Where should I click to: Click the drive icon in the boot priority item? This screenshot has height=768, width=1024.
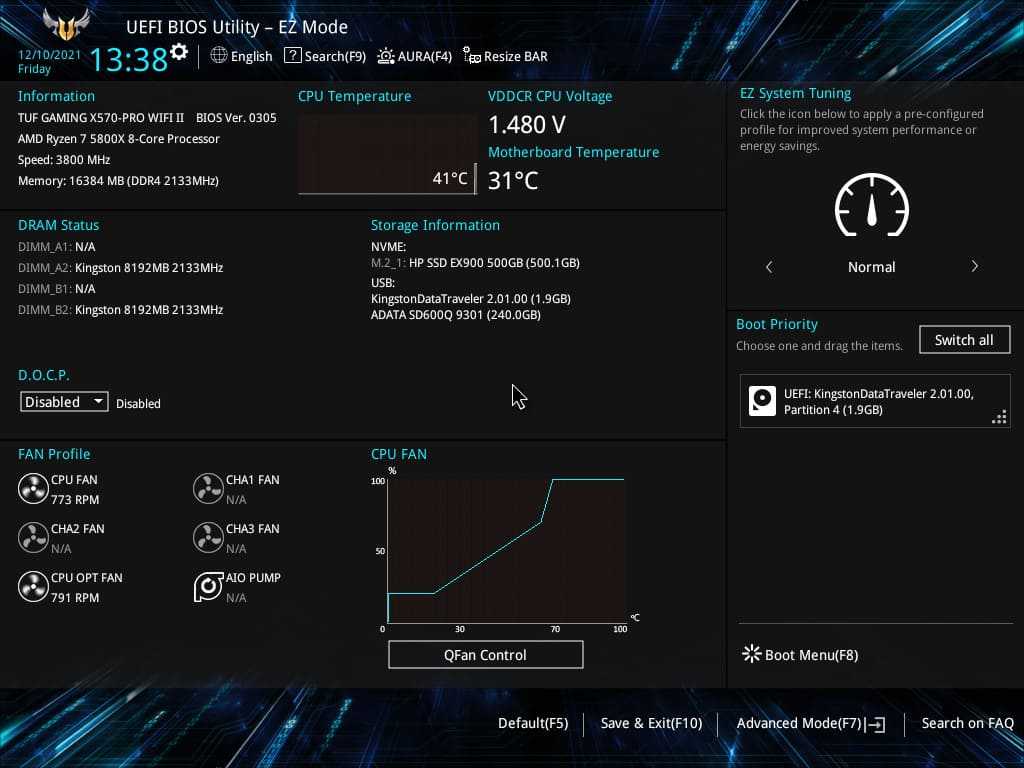pos(762,401)
